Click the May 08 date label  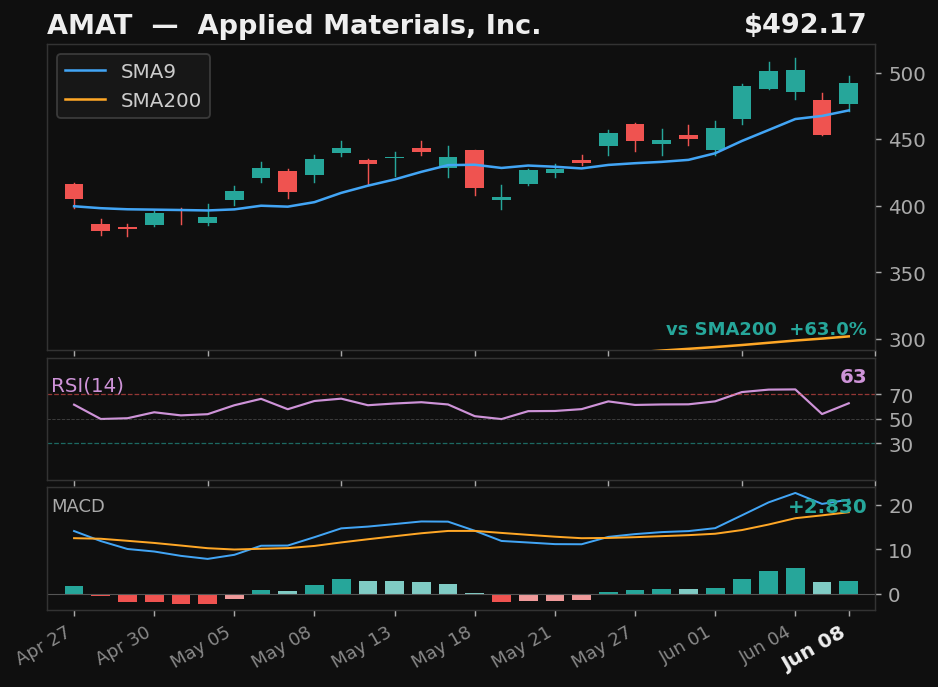click(x=281, y=646)
